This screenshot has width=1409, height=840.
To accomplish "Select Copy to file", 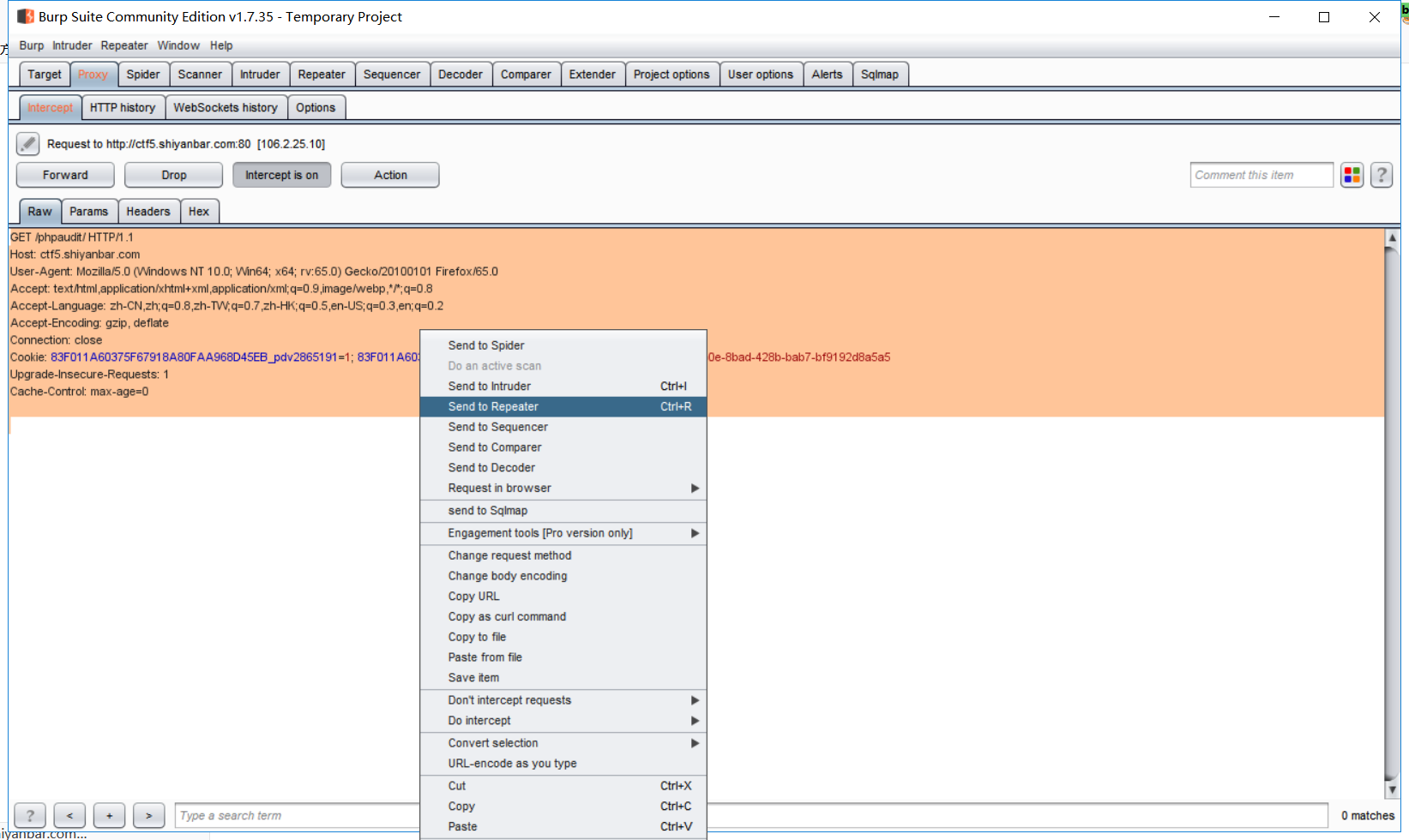I will pos(563,637).
